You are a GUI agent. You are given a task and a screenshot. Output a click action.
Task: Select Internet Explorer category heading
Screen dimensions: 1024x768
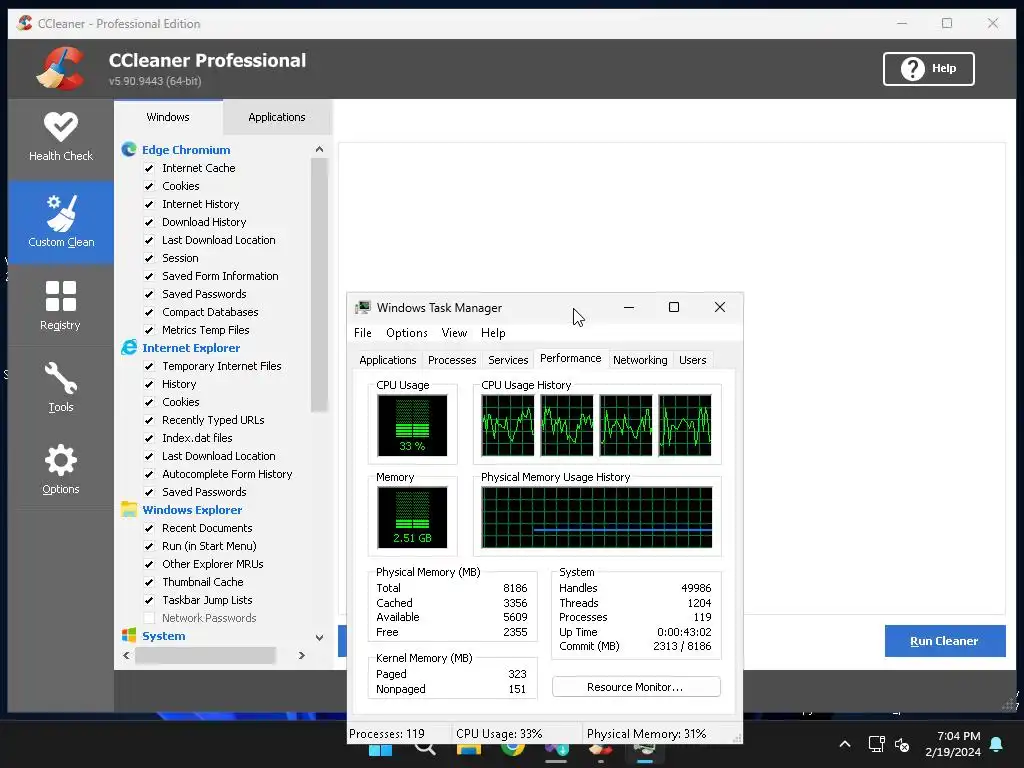click(191, 348)
